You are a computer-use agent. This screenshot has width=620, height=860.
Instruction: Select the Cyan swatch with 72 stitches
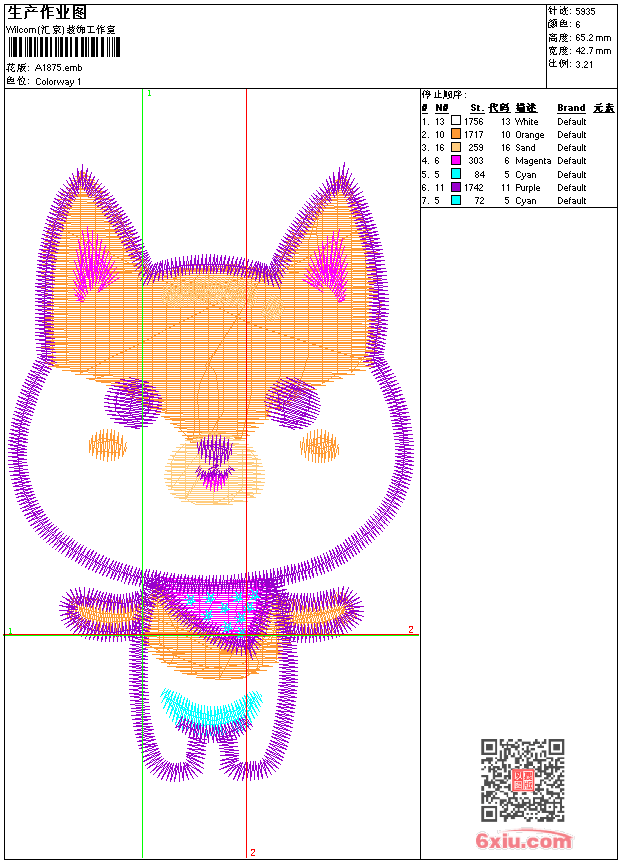pos(456,200)
